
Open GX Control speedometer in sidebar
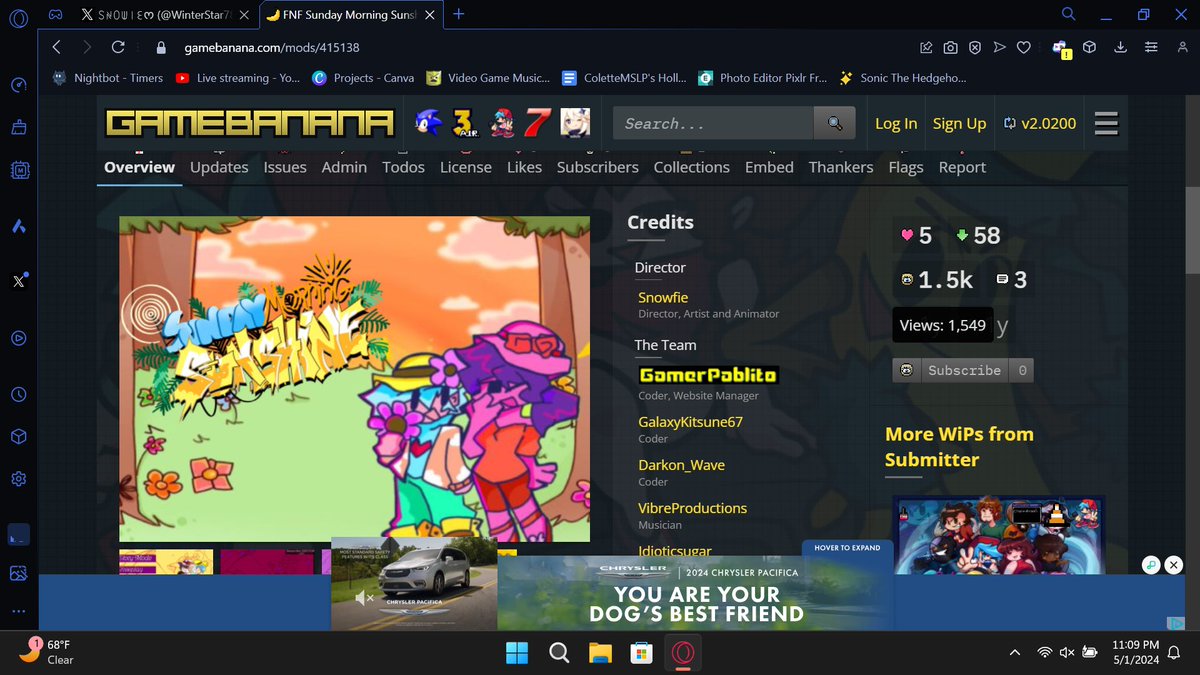tap(19, 85)
